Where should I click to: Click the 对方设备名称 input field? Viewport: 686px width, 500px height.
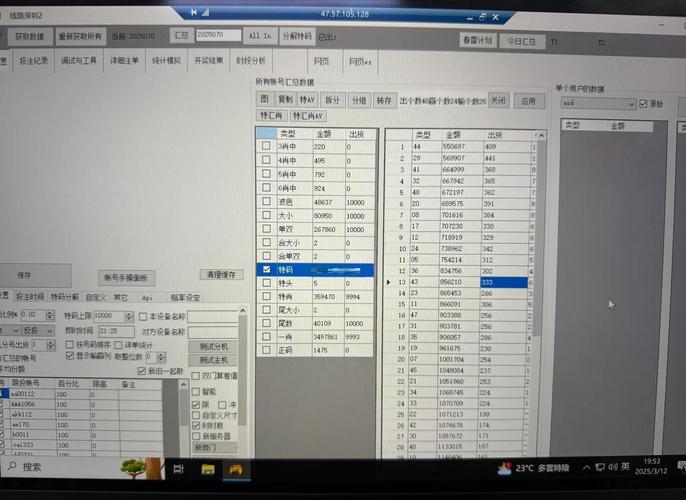tap(213, 332)
